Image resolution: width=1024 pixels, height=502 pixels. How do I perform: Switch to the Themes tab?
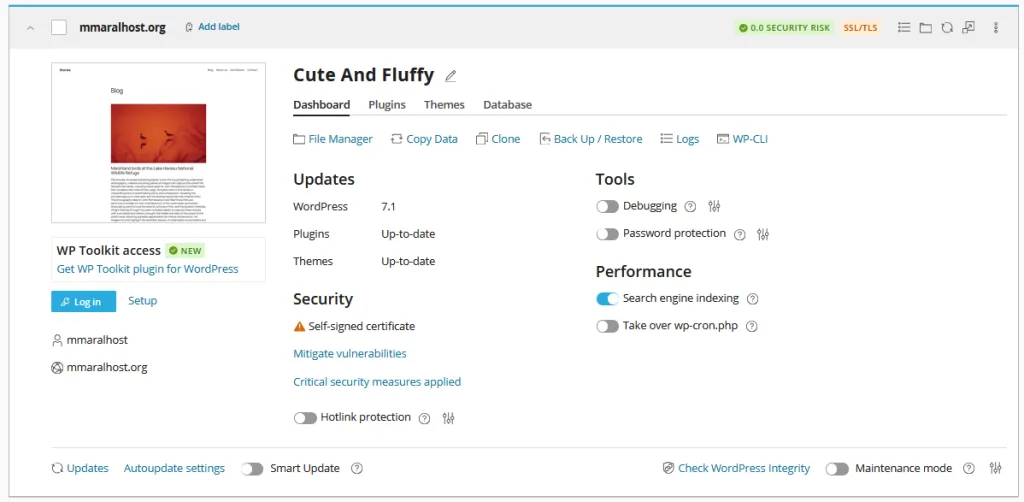[x=444, y=104]
